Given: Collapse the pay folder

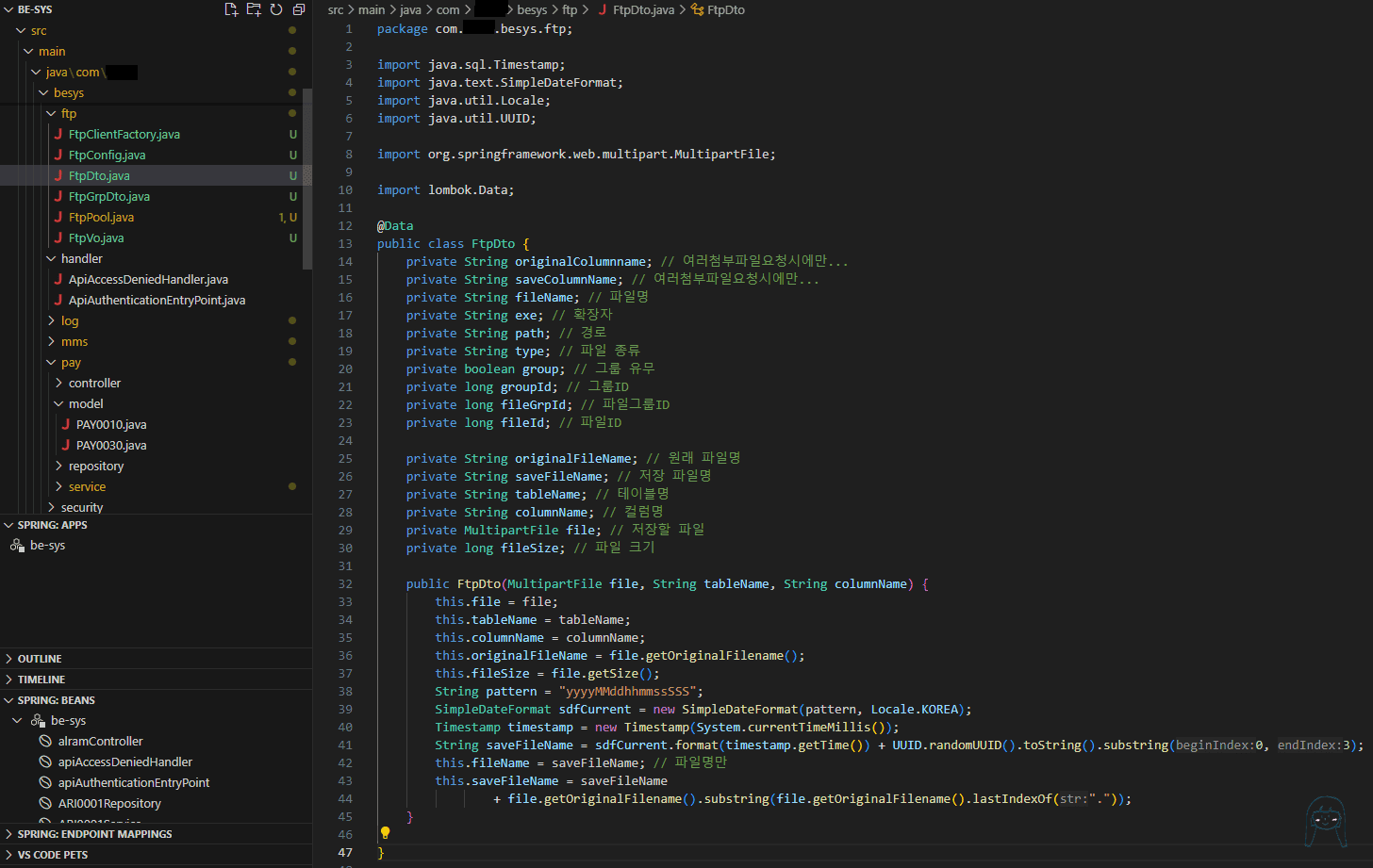Looking at the screenshot, I should point(51,363).
